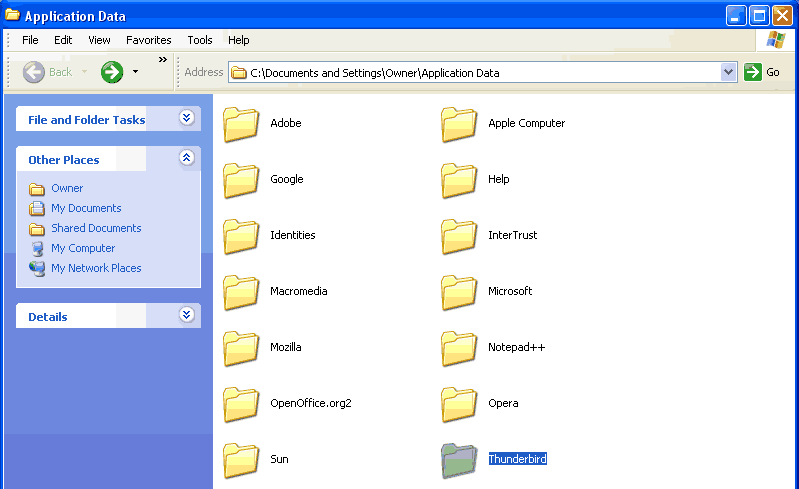The image size is (799, 489).
Task: Click the Windows flag logo
Action: click(776, 40)
